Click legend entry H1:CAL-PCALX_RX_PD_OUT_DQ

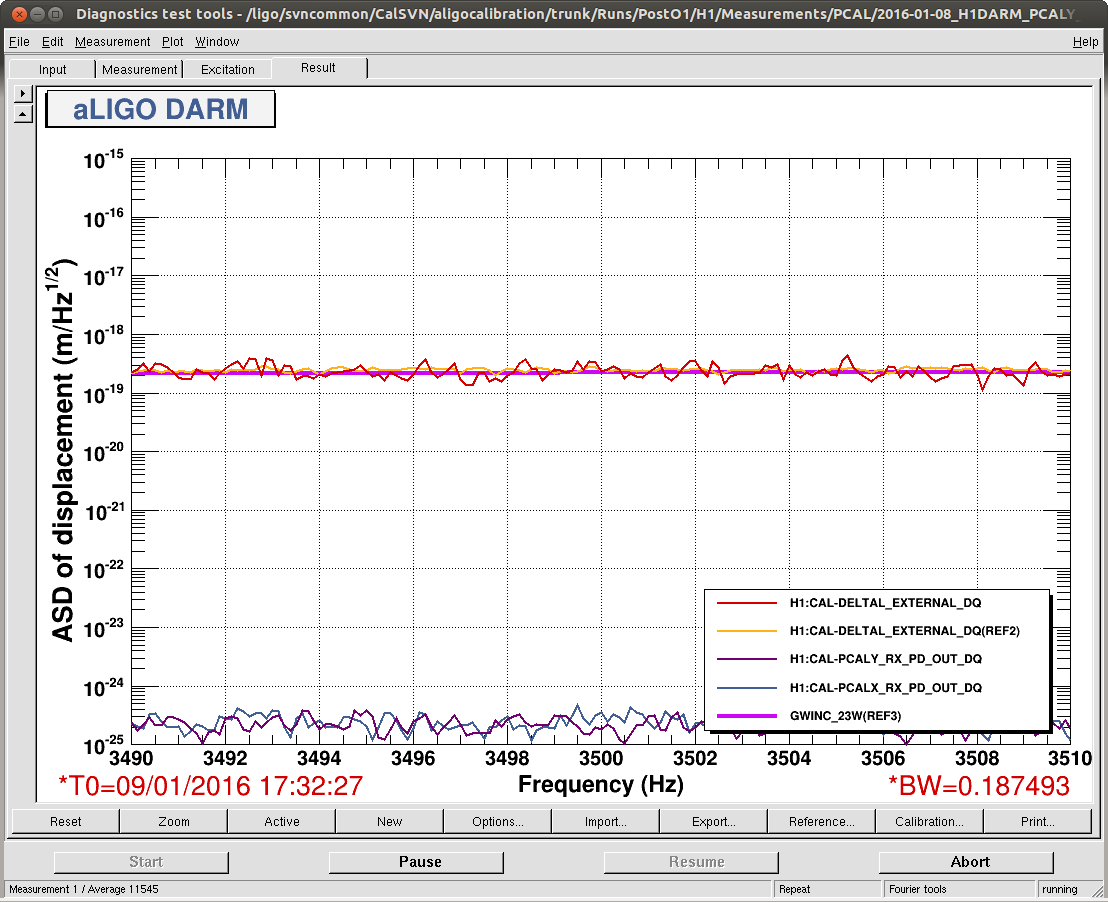tap(885, 687)
